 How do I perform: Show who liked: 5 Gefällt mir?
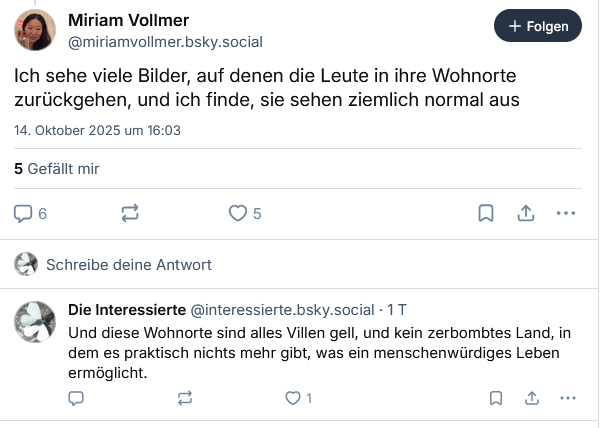point(57,169)
